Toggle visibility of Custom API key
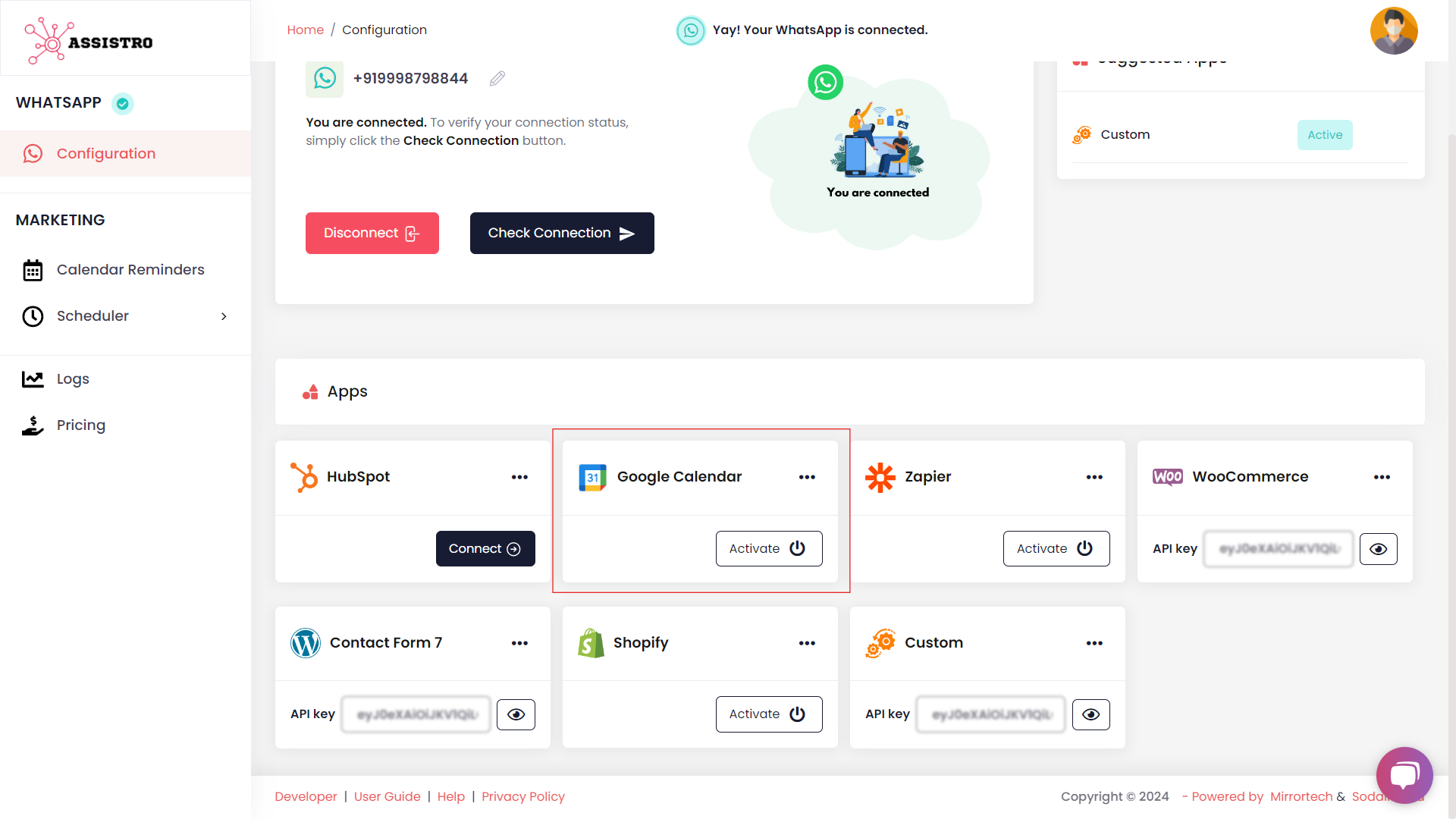The height and width of the screenshot is (819, 1456). coord(1090,714)
